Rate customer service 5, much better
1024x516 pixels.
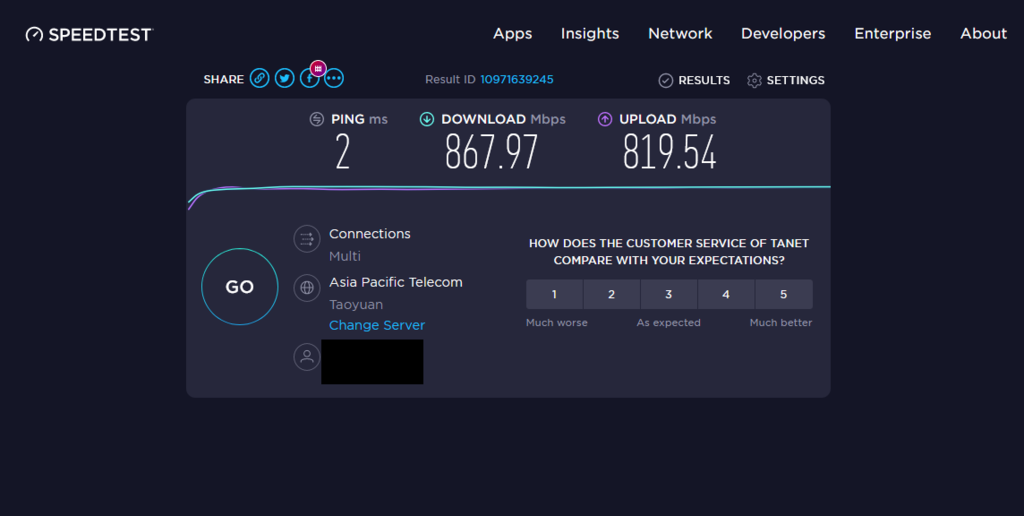tap(784, 295)
